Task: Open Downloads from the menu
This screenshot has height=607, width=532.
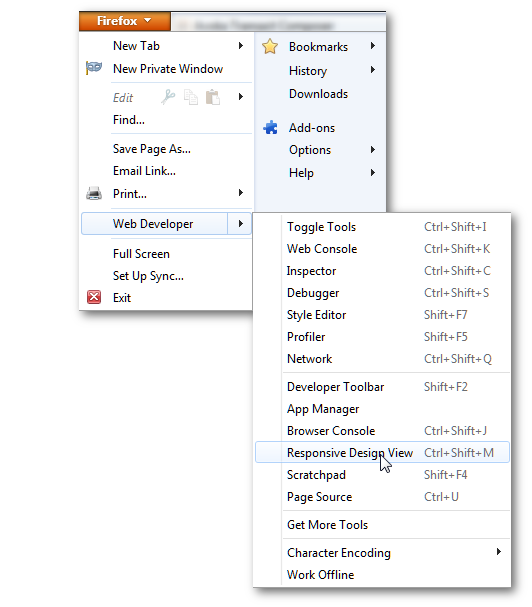Action: pos(320,94)
